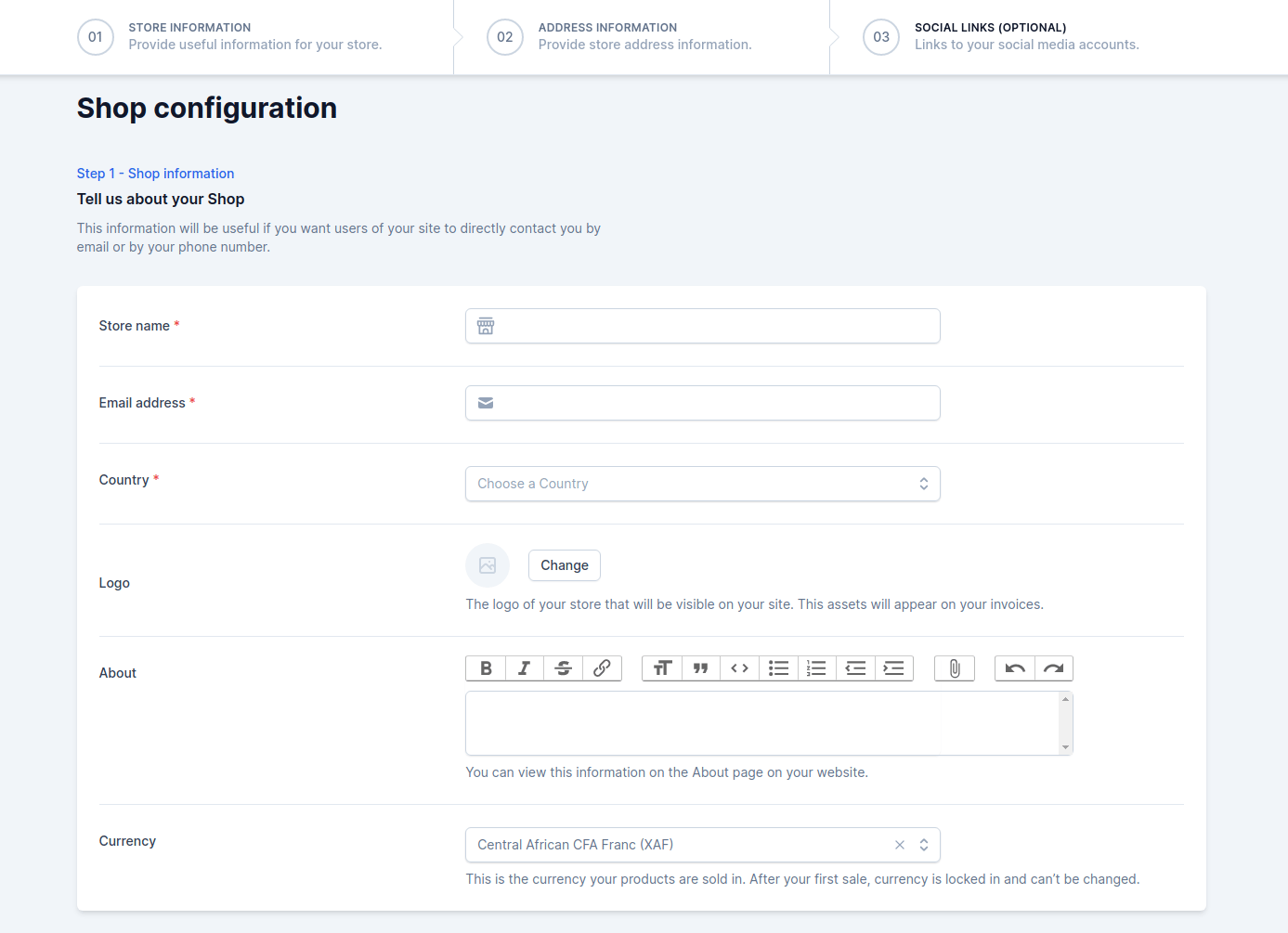
Task: Clear the selected currency with X
Action: click(x=900, y=845)
